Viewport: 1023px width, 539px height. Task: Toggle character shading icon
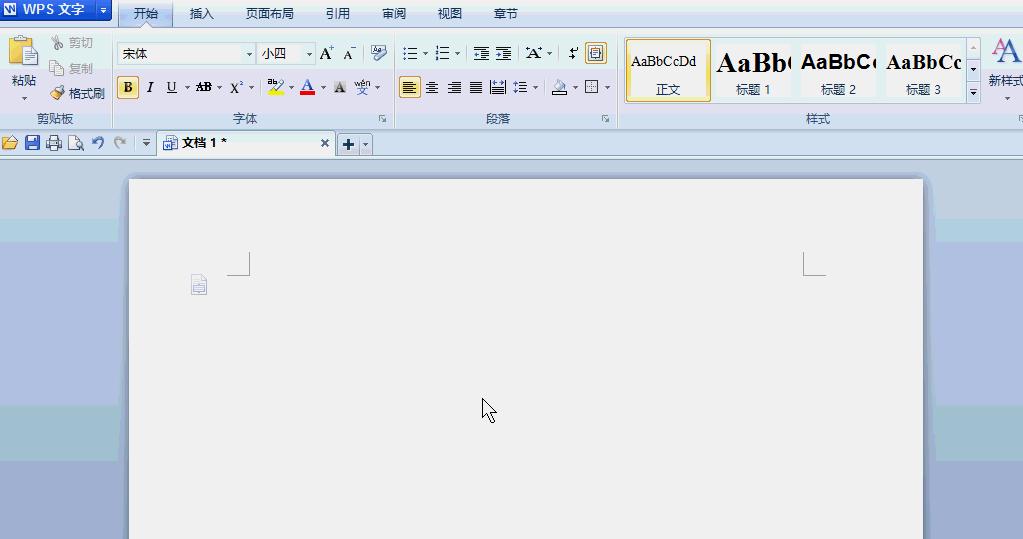click(340, 87)
